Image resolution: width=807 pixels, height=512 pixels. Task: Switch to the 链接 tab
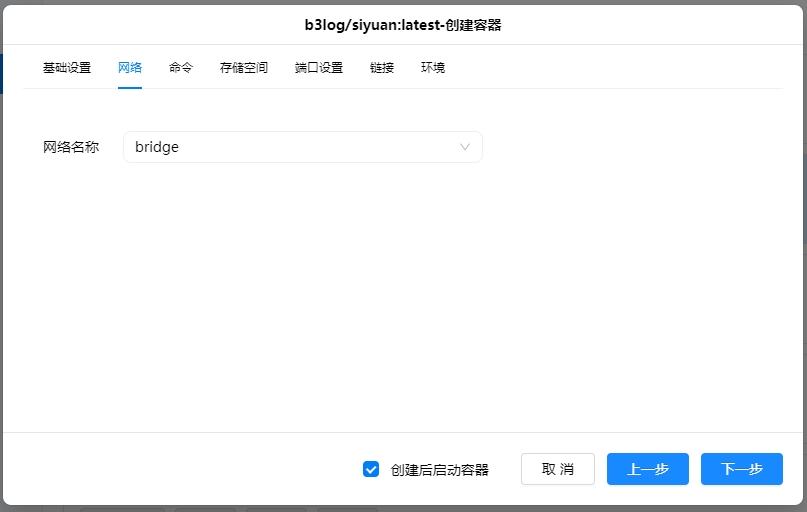tap(382, 68)
